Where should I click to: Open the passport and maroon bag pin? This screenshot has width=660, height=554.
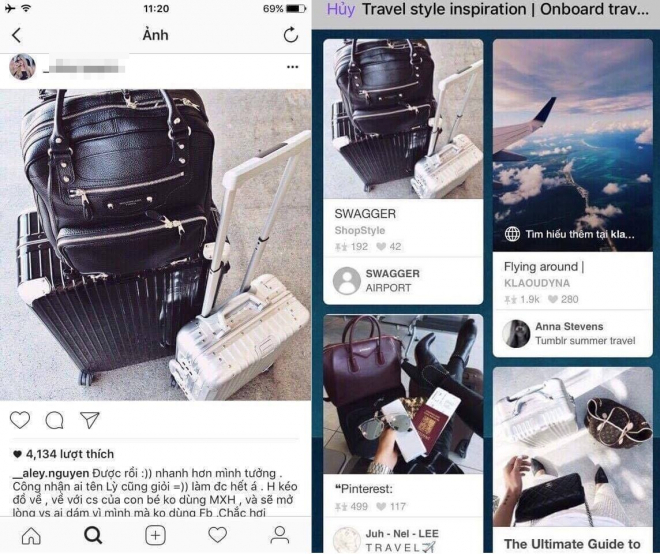403,394
